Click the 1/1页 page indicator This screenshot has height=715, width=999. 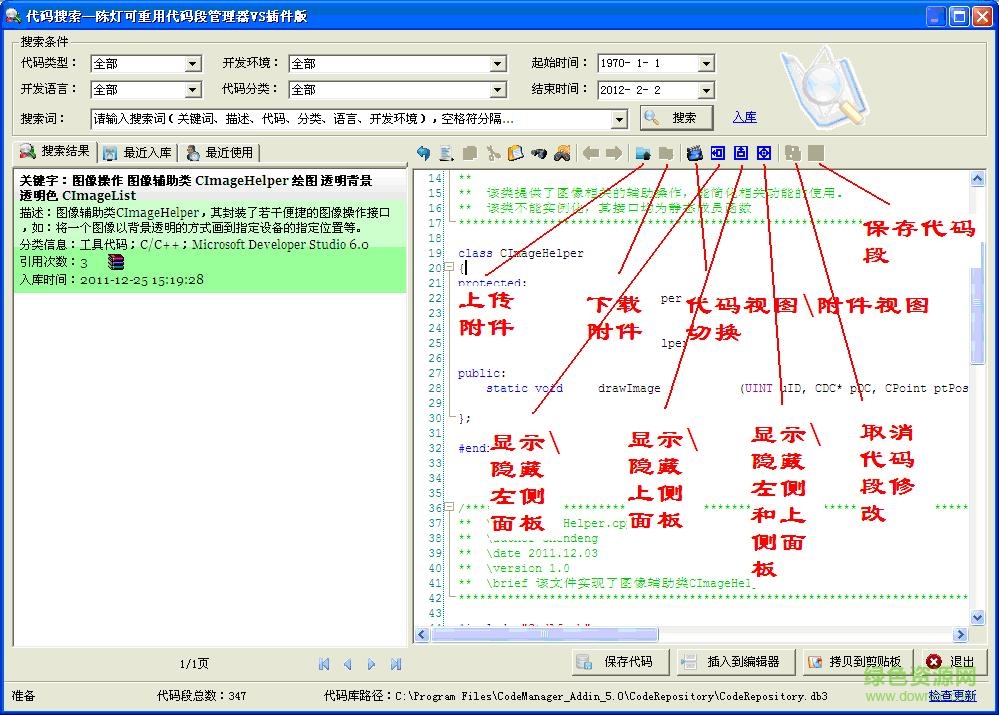pyautogui.click(x=194, y=664)
